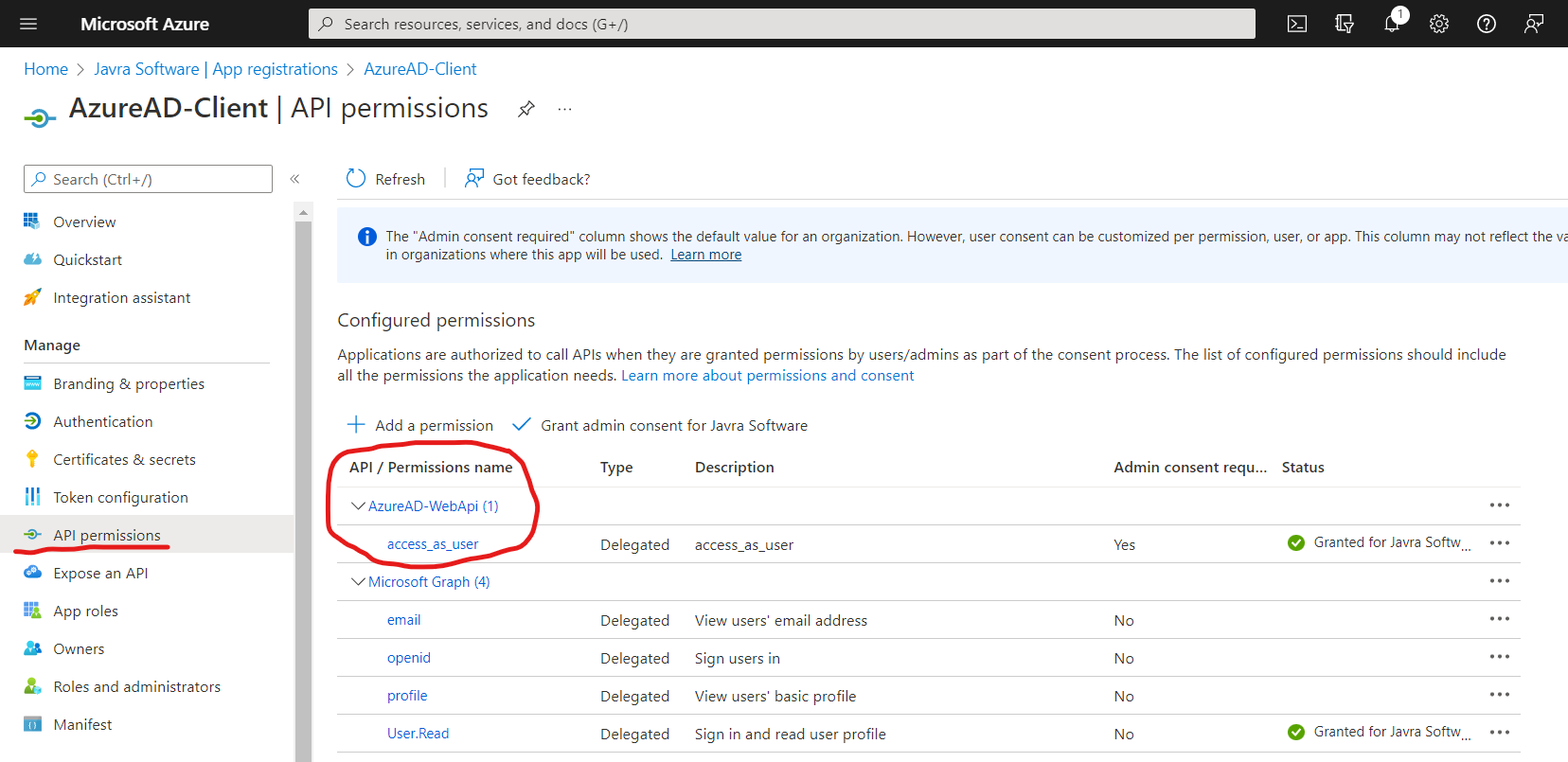This screenshot has height=762, width=1568.
Task: Open options for profile permission row
Action: (1500, 695)
